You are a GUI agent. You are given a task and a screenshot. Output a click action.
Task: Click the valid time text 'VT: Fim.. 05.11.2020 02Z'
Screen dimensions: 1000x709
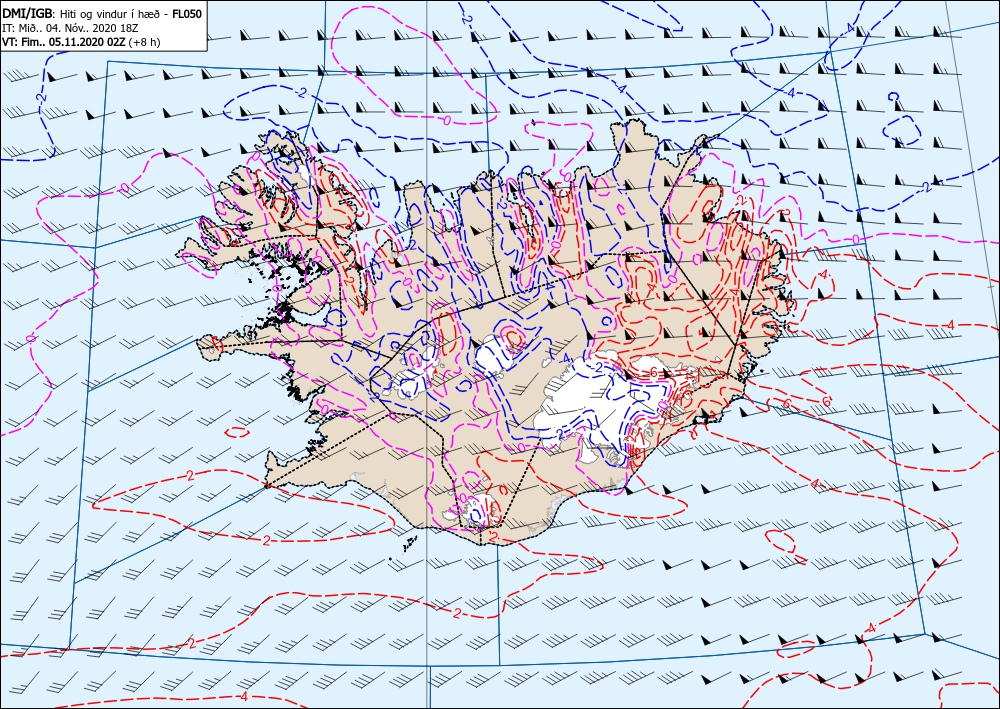(x=64, y=42)
